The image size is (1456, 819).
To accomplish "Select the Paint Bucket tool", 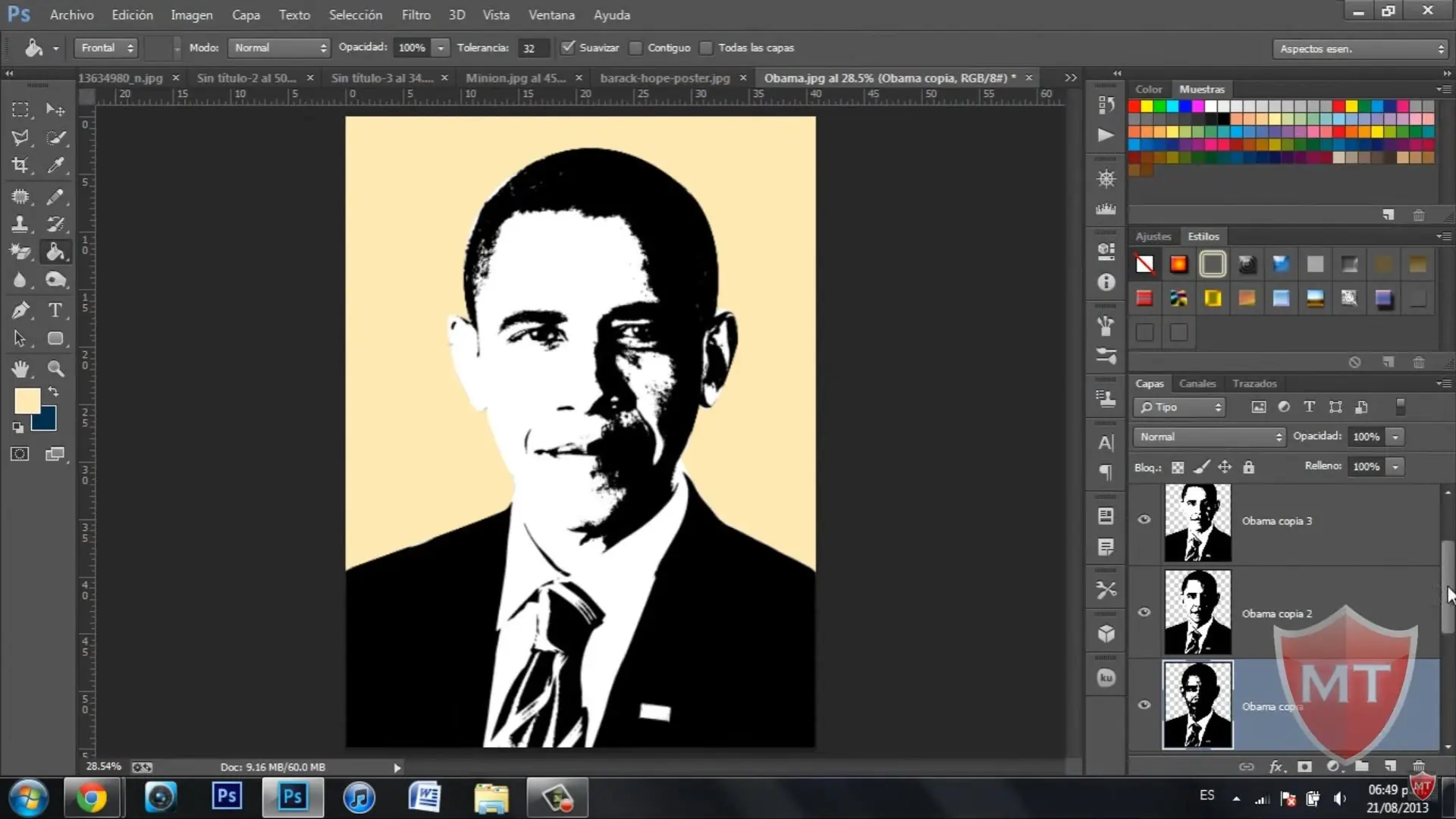I will 55,252.
